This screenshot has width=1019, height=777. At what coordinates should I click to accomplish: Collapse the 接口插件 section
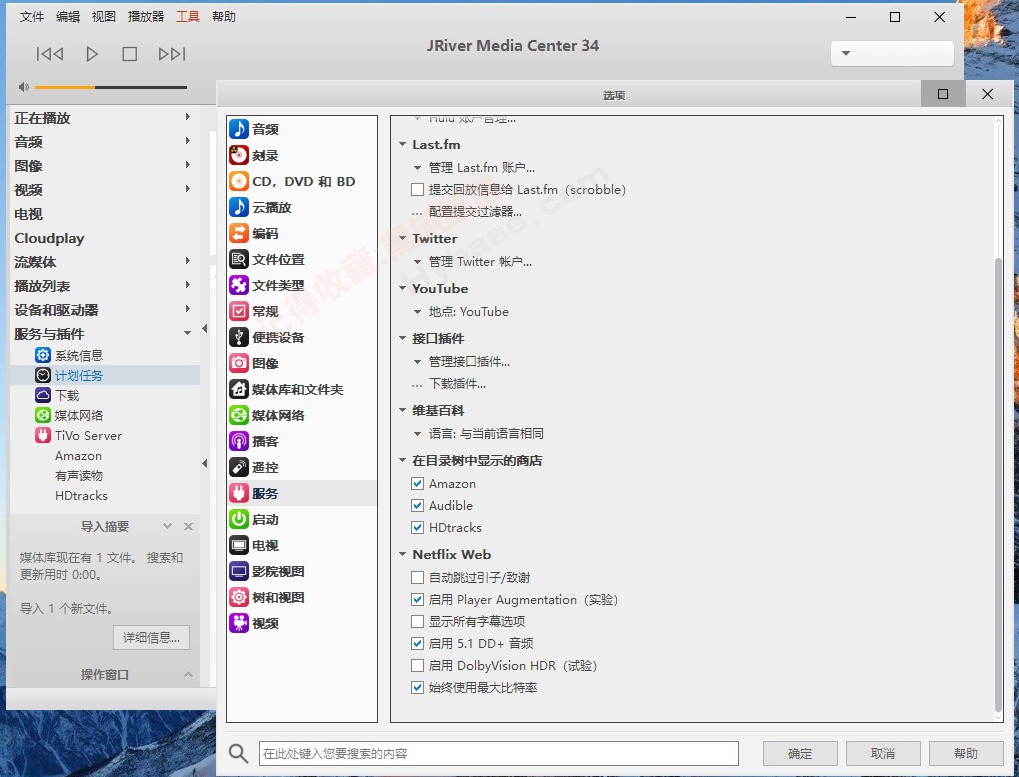click(x=402, y=338)
